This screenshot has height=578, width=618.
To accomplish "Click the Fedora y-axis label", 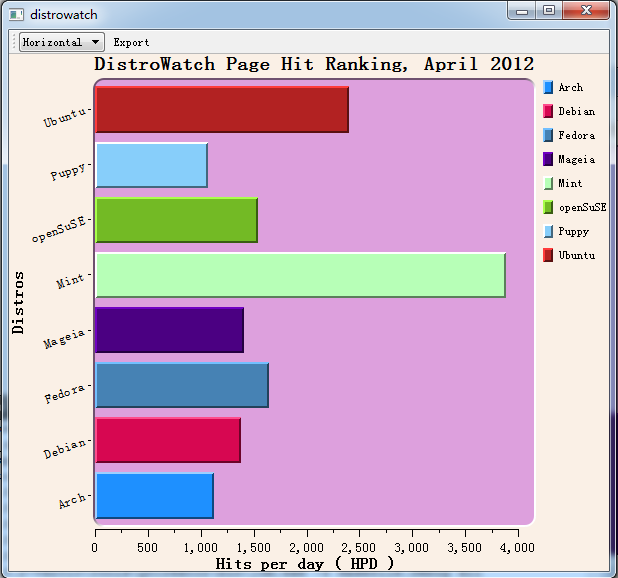I will (65, 393).
